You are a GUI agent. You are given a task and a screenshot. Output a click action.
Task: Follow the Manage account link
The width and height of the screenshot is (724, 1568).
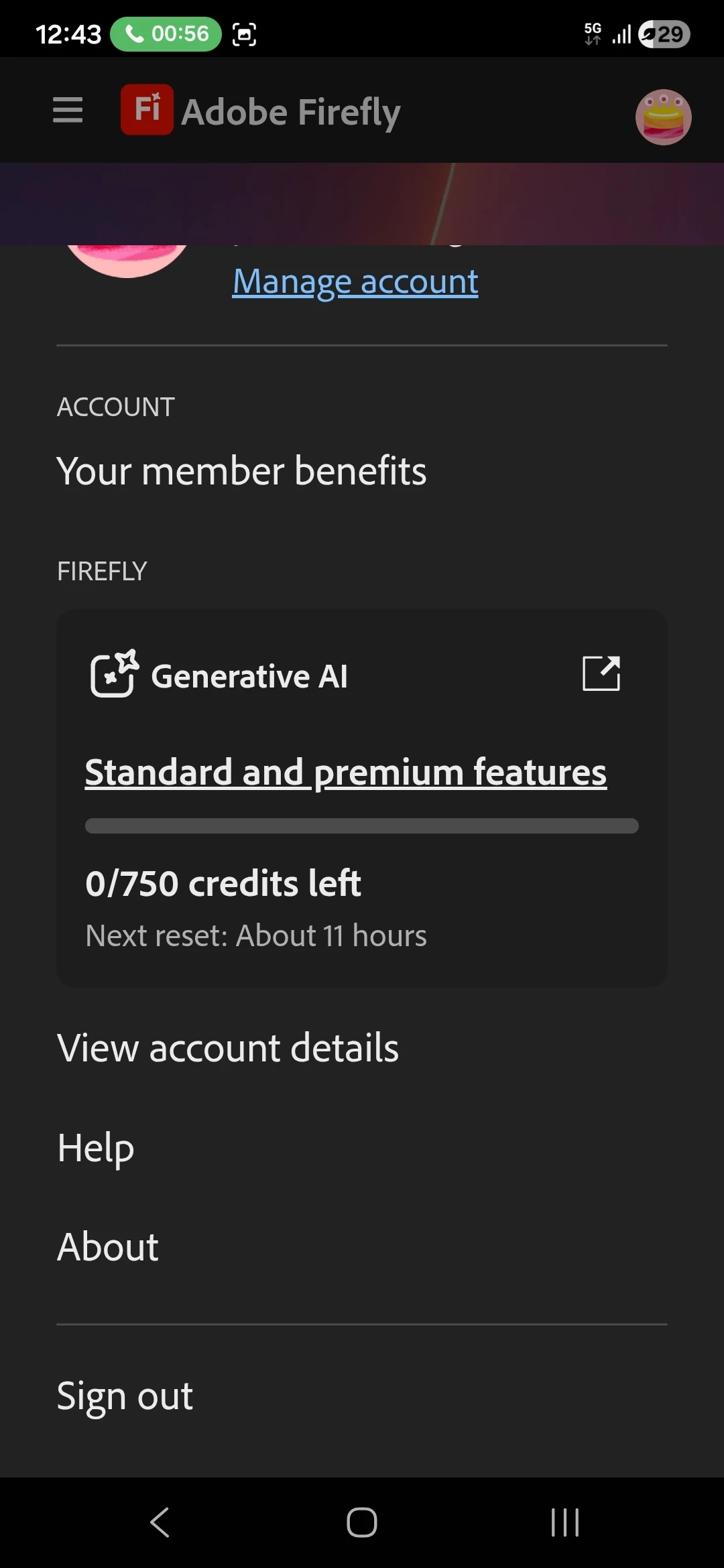355,281
